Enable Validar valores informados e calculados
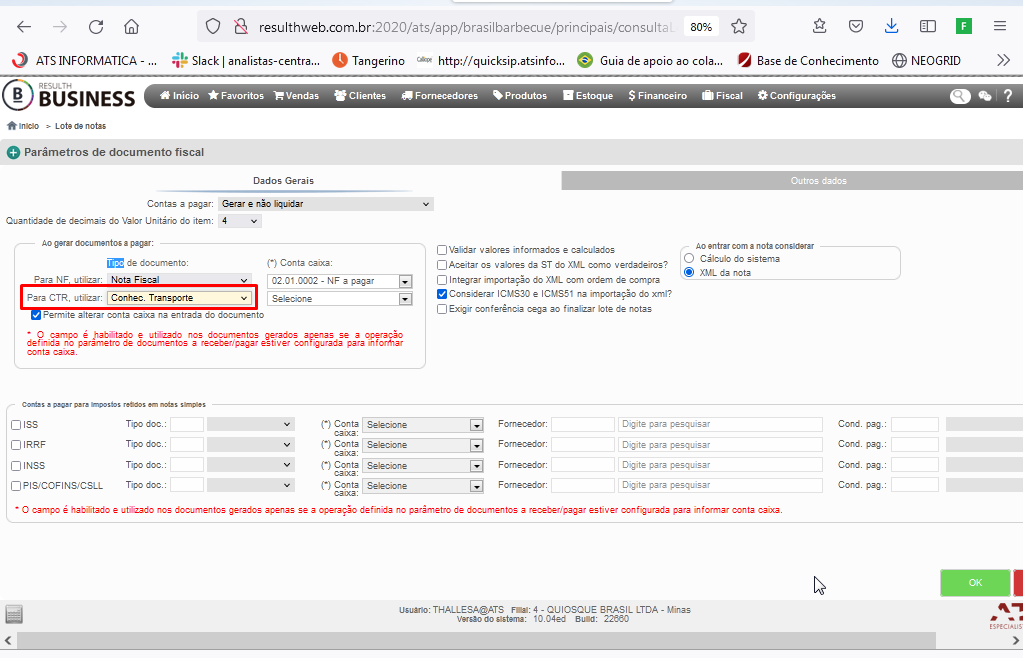 tap(442, 250)
